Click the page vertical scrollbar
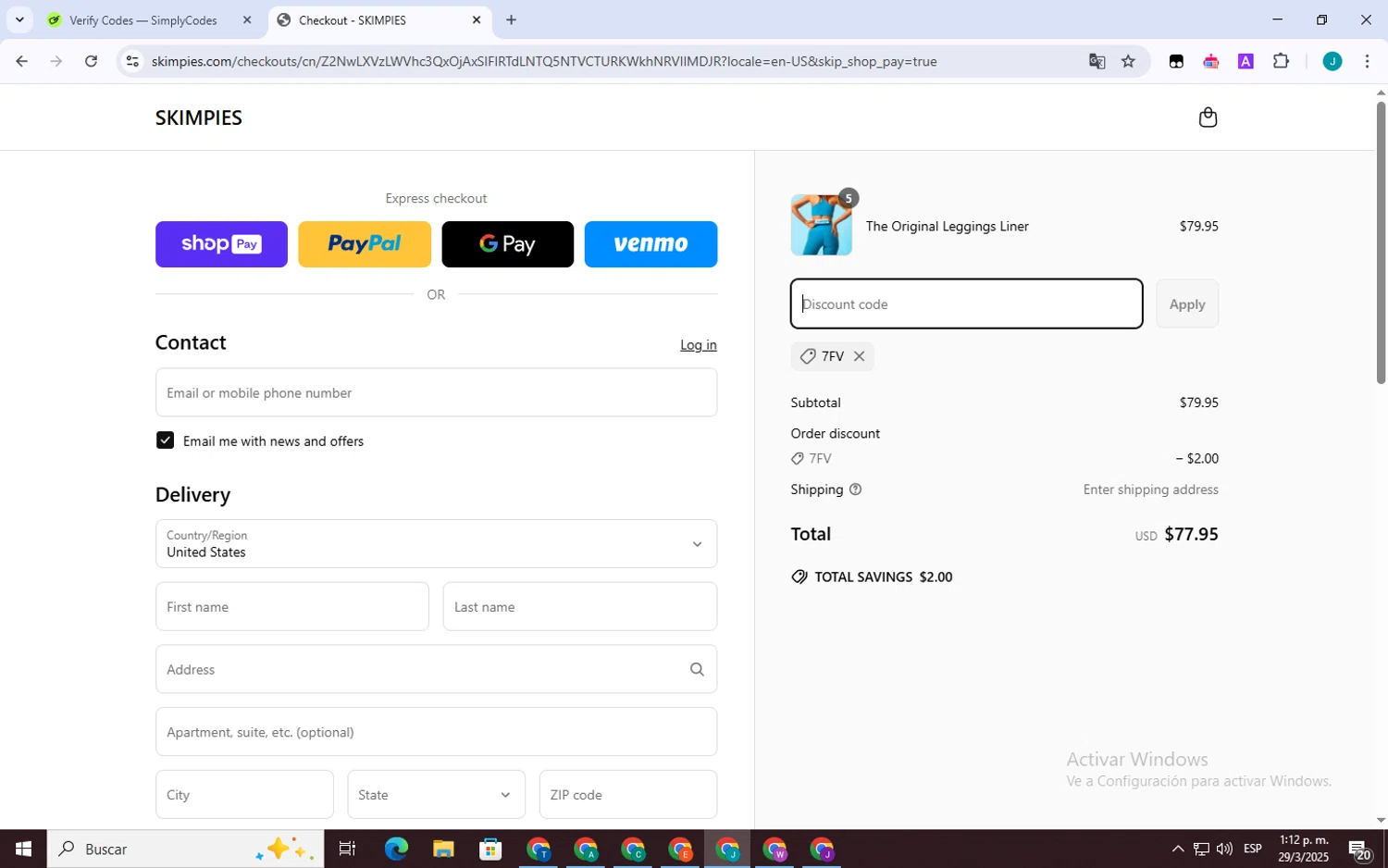1388x868 pixels. point(1381,242)
